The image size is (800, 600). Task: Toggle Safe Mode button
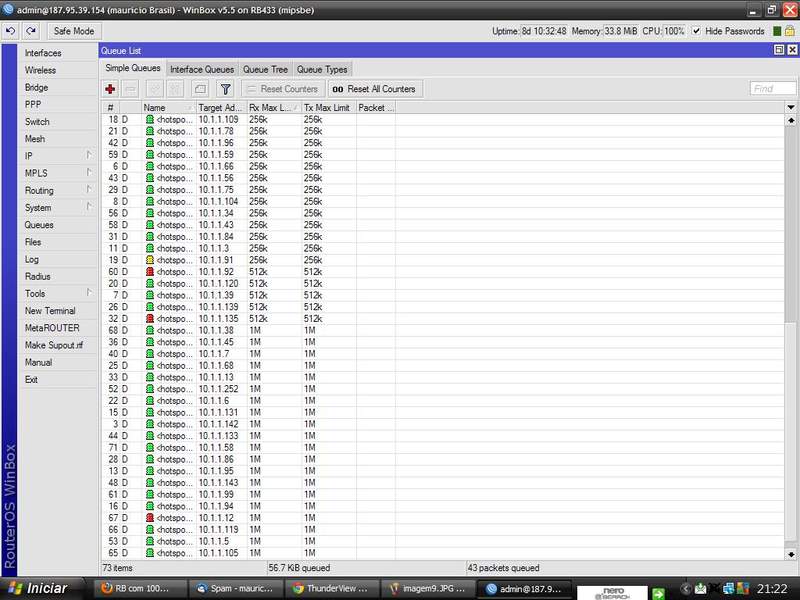coord(74,31)
